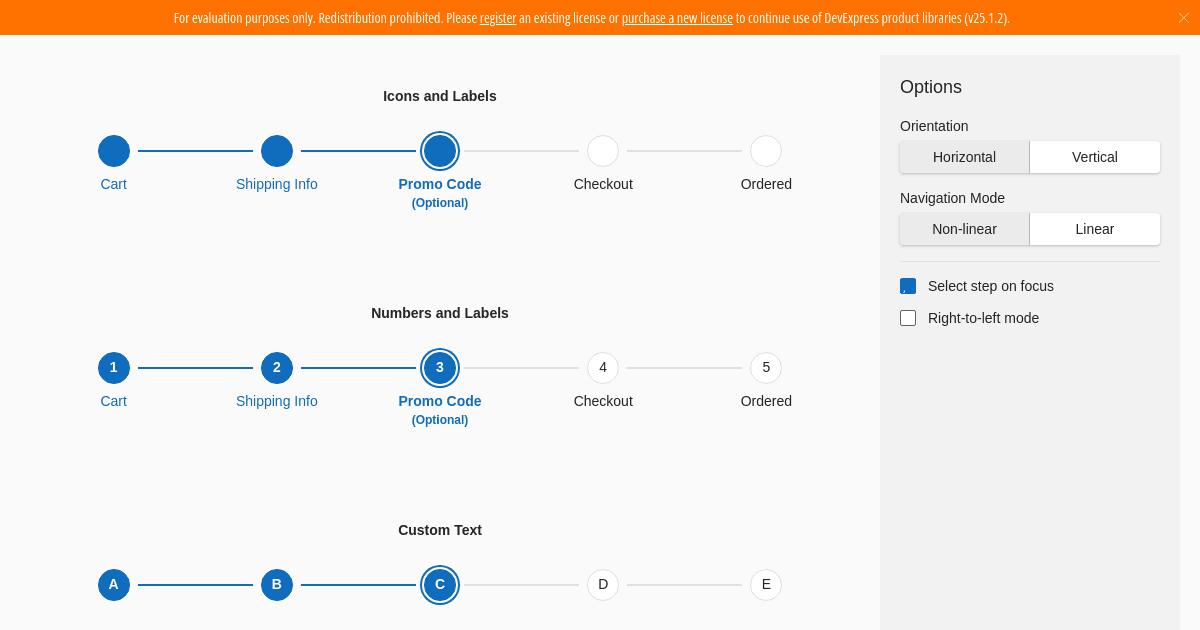Select numbered step 2 circle

[x=277, y=368]
